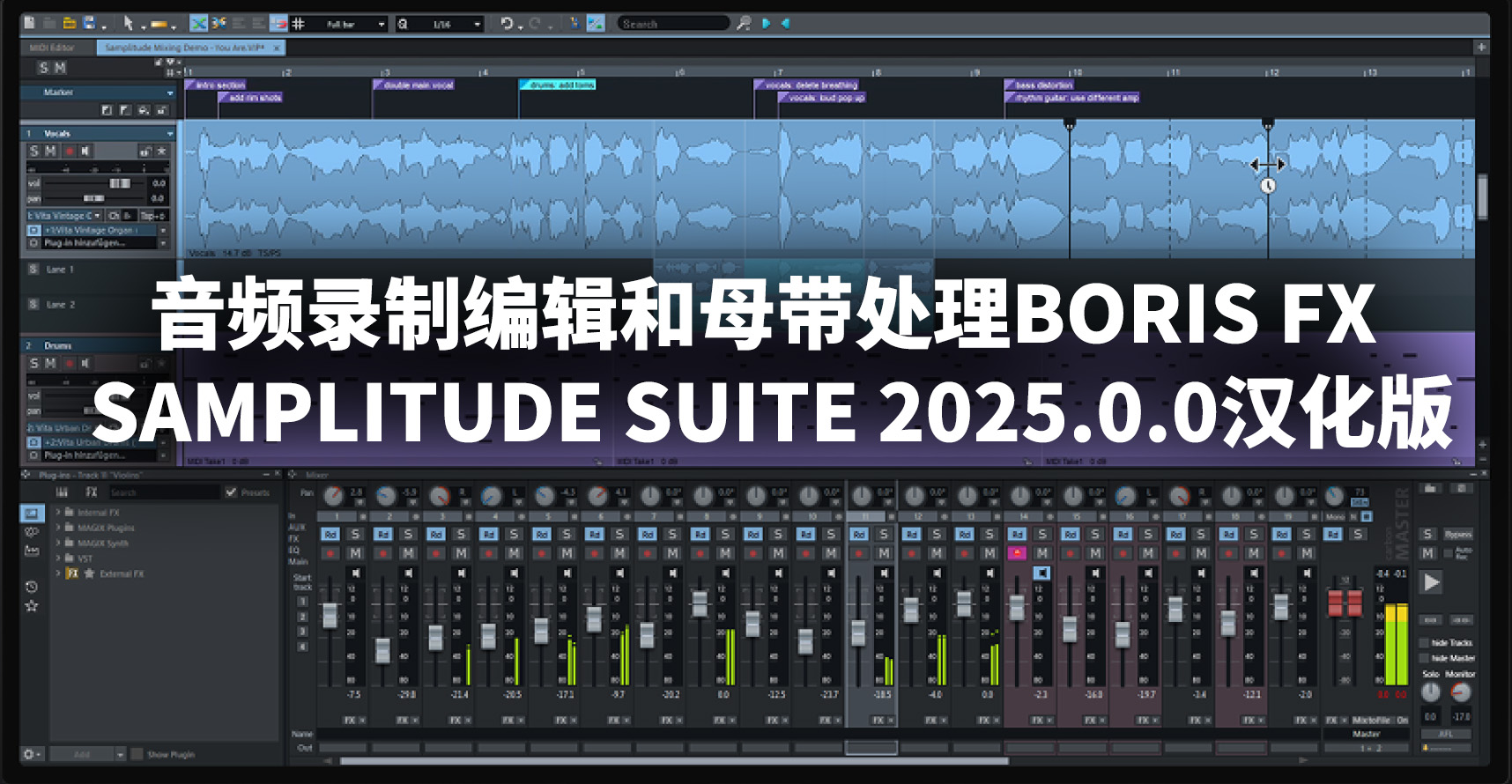This screenshot has height=784, width=1512.
Task: Select the mouse pointer tool in the toolbar
Action: pos(129,24)
